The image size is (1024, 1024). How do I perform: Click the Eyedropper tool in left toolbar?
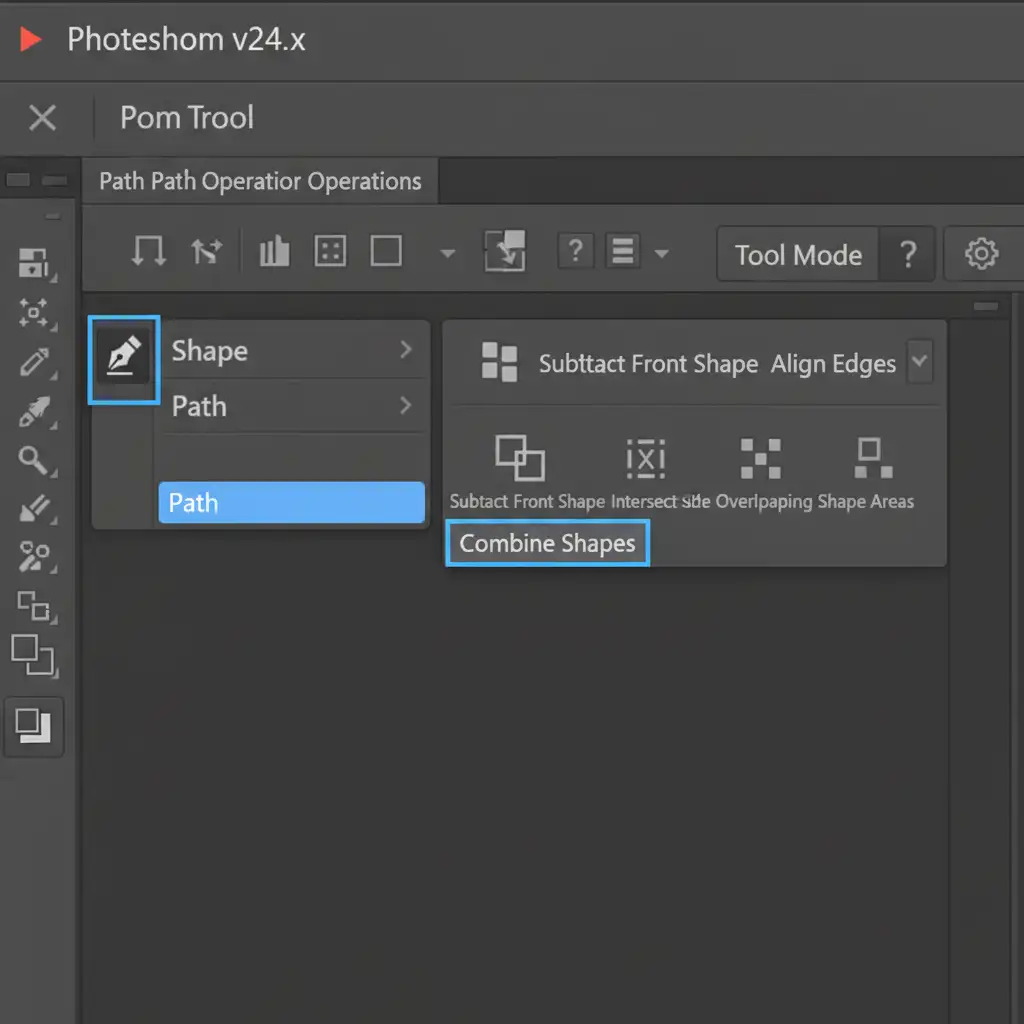click(x=35, y=411)
